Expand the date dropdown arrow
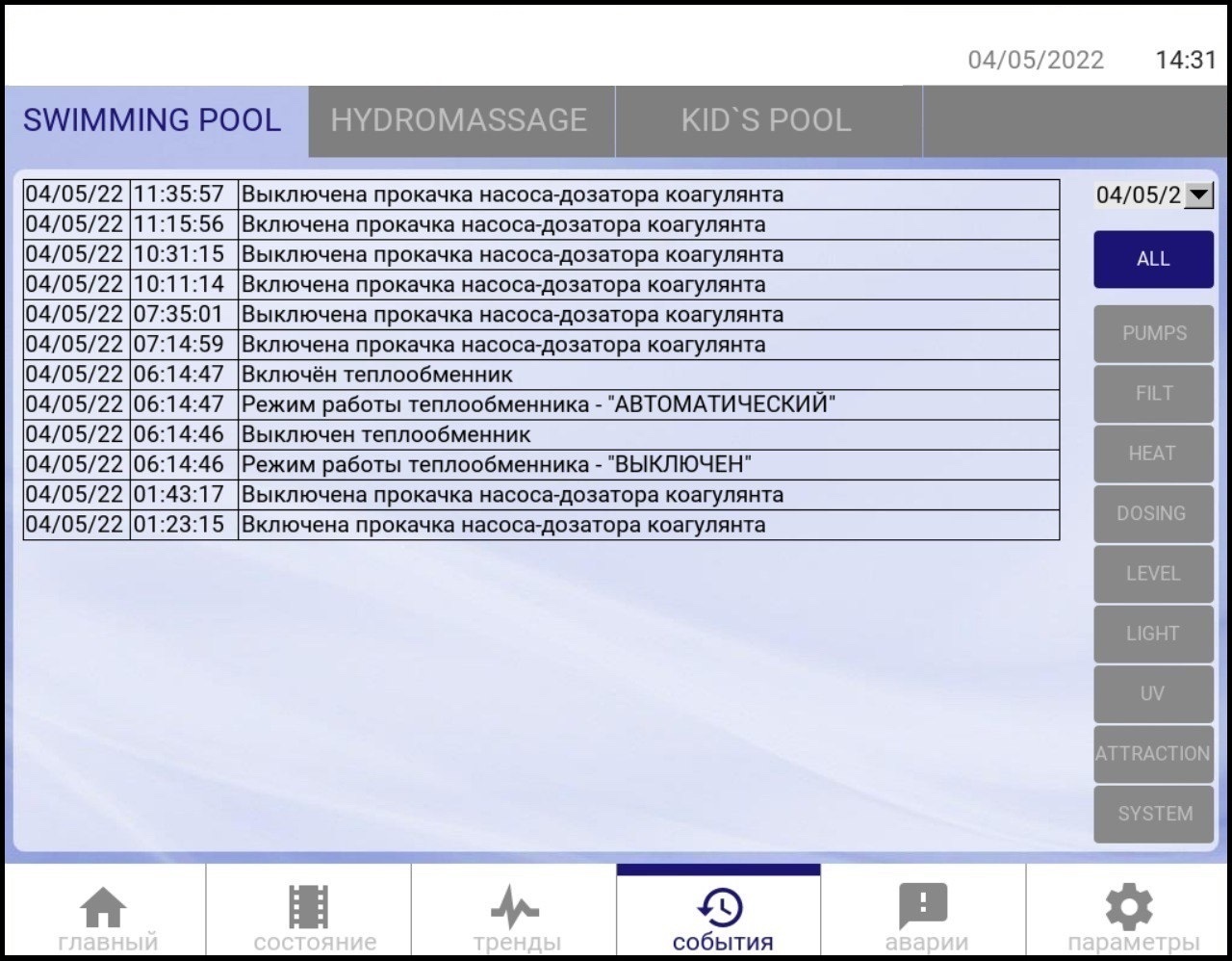This screenshot has height=961, width=1232. [x=1198, y=195]
